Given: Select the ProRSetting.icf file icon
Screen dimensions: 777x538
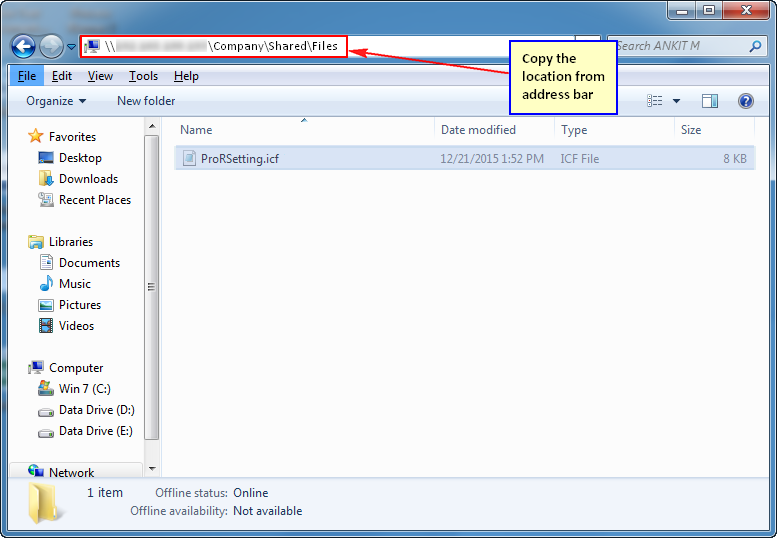Looking at the screenshot, I should click(x=189, y=158).
